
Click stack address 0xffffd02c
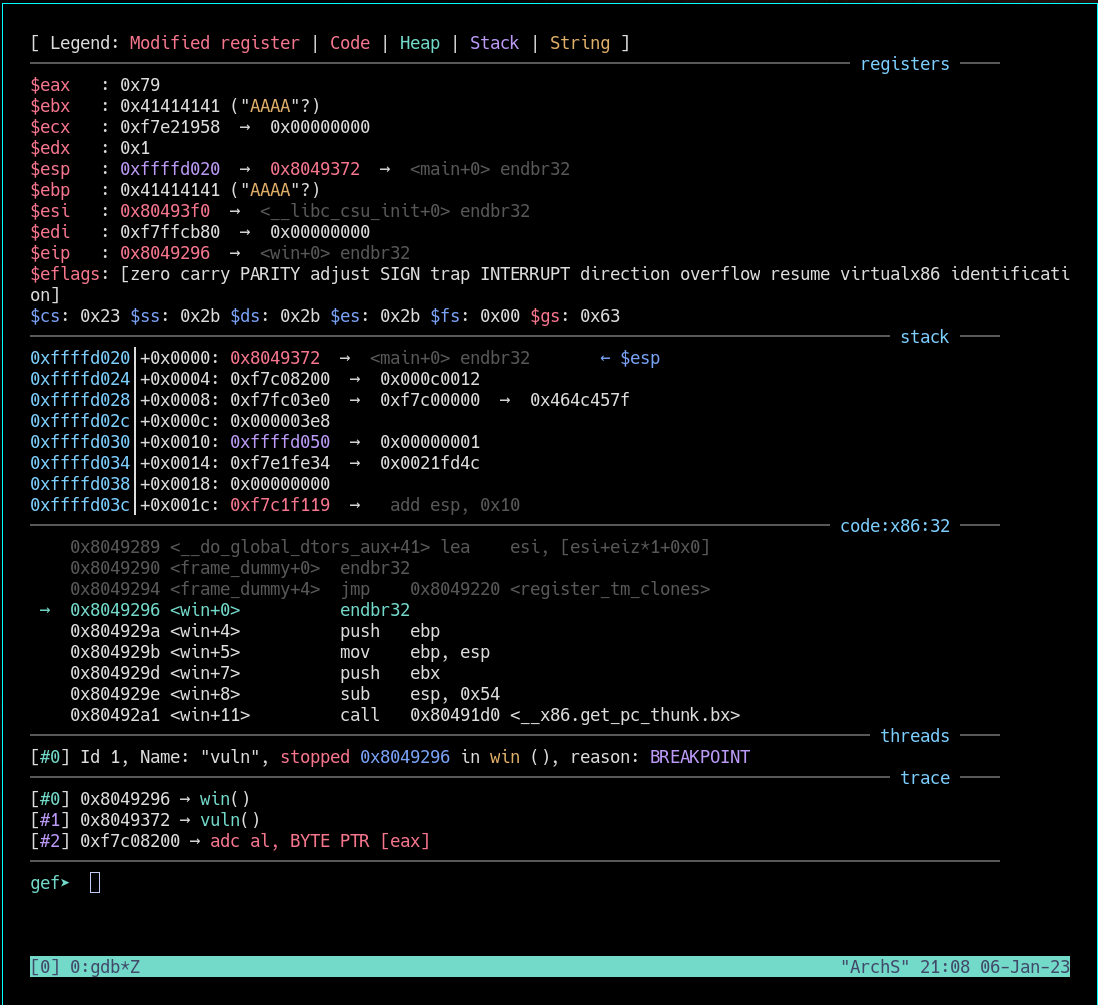(x=80, y=421)
